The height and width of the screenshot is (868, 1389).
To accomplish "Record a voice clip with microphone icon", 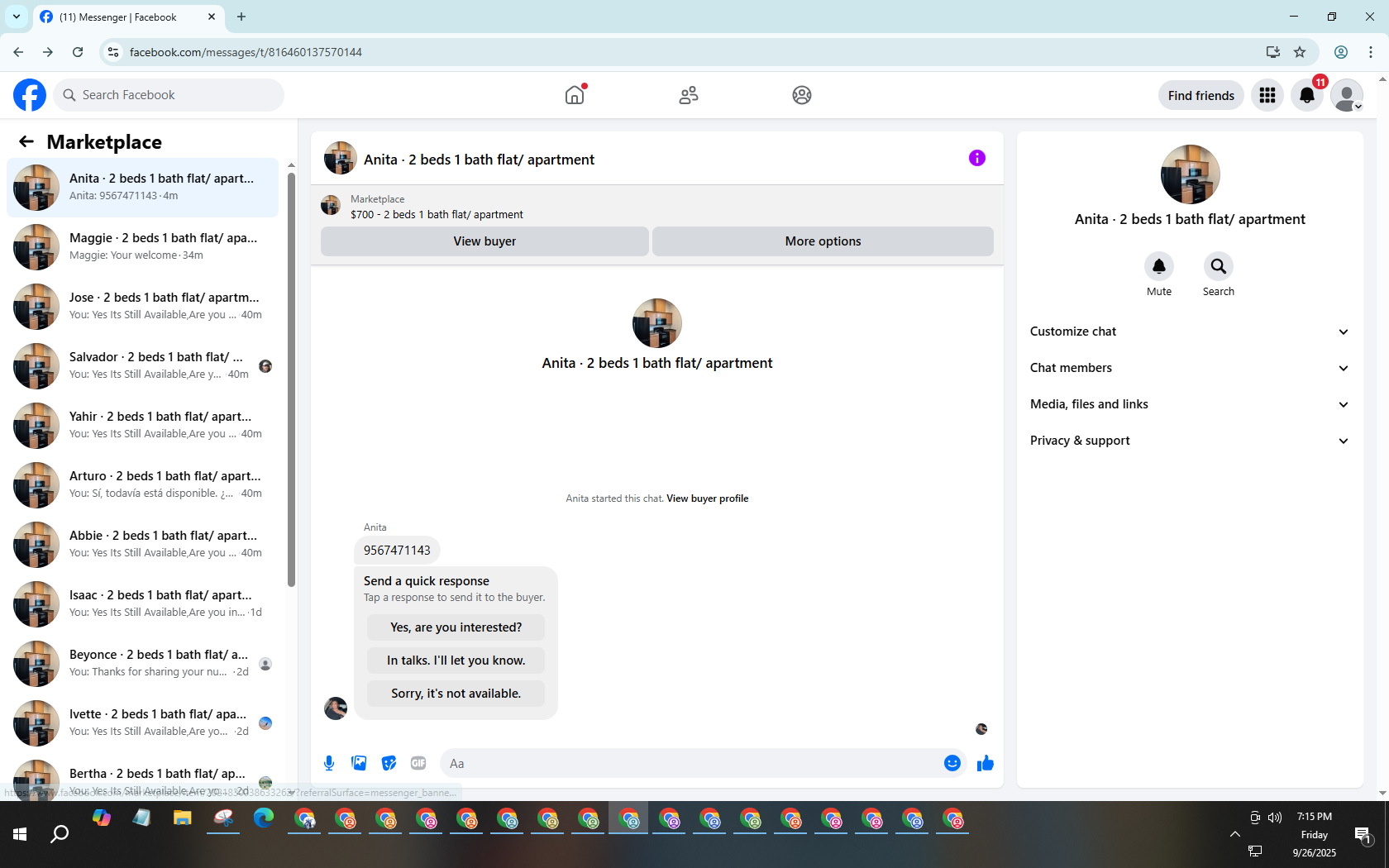I will pyautogui.click(x=329, y=763).
